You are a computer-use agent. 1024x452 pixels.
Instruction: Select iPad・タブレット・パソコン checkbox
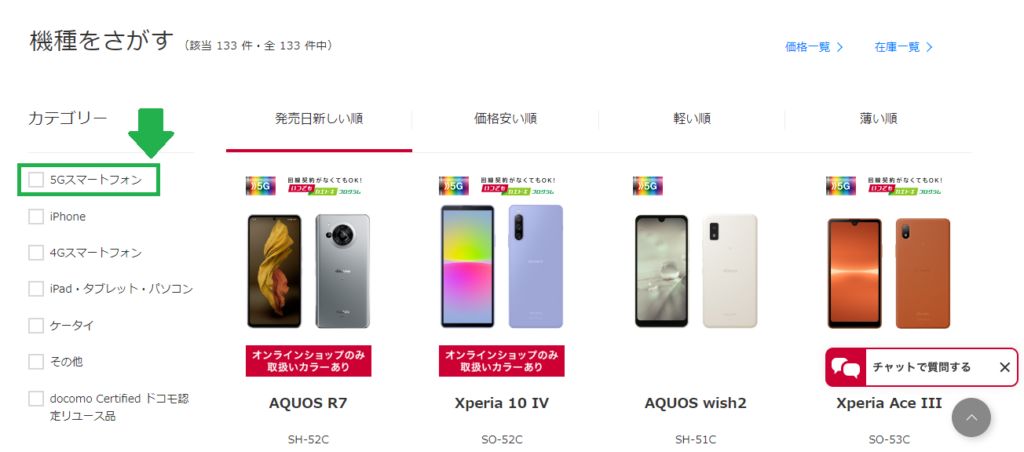point(37,289)
